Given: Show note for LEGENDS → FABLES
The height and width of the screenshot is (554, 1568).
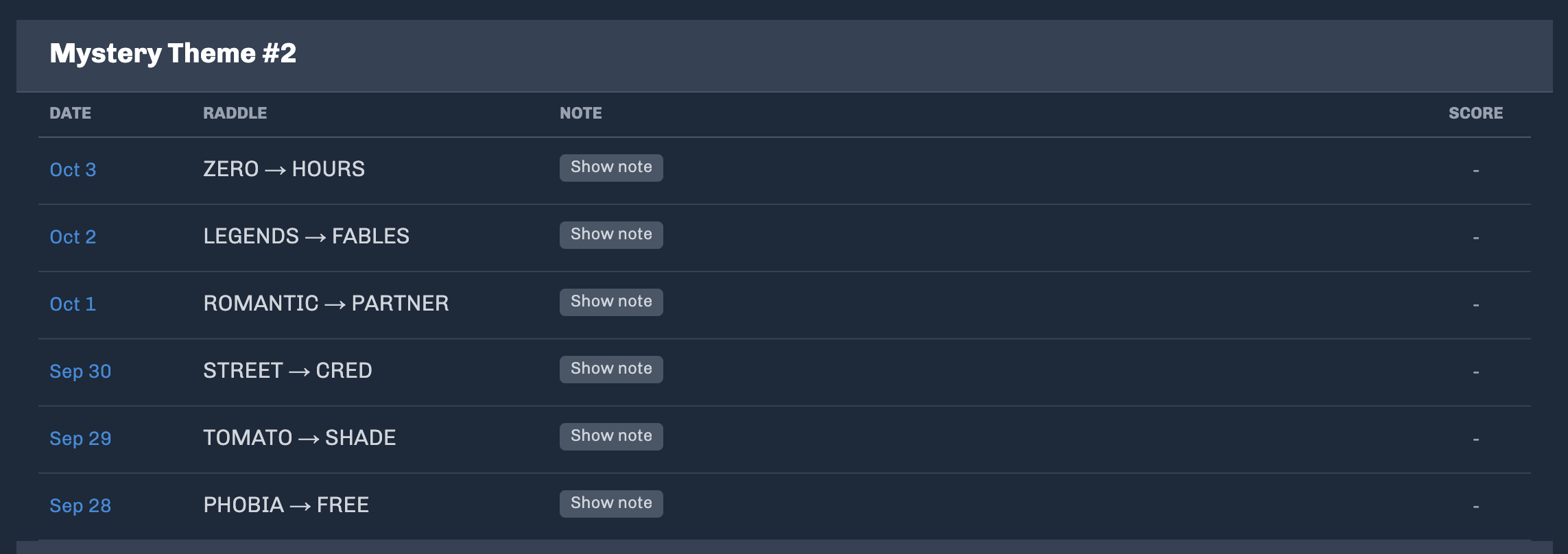Looking at the screenshot, I should 611,235.
